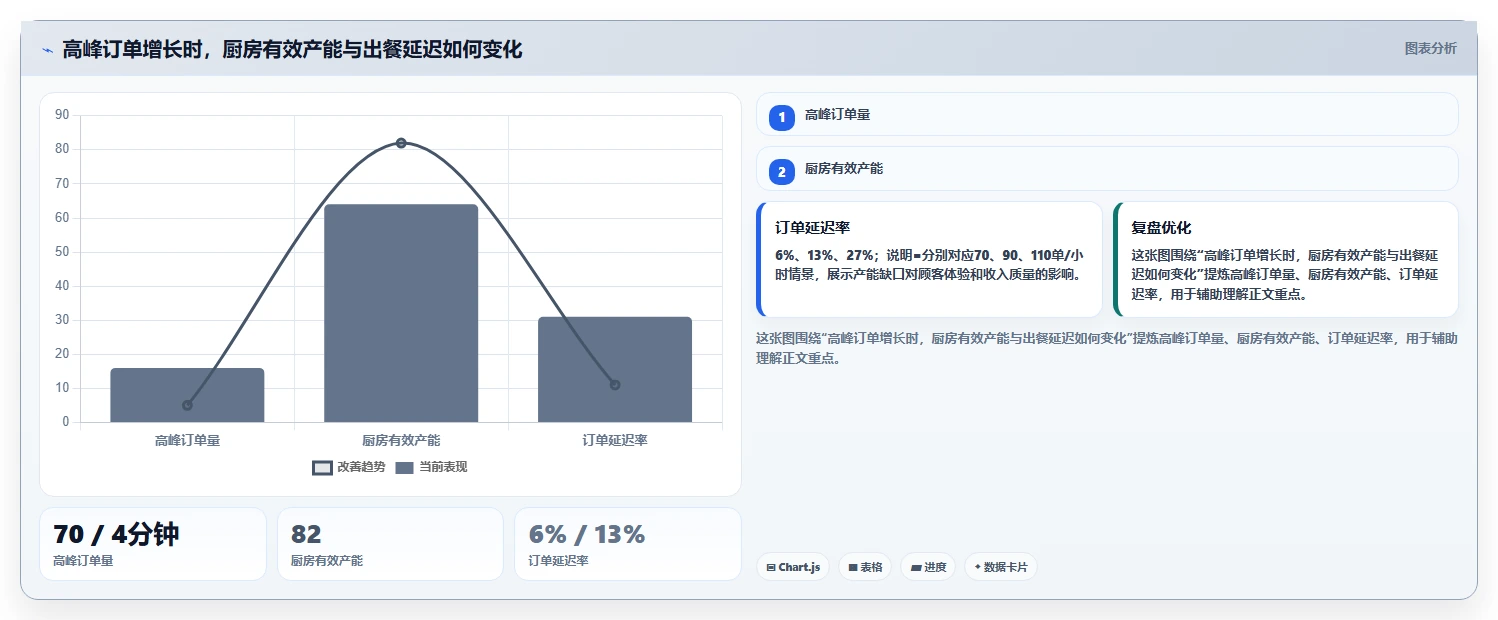Click the 图表分析 label in header
1498x620 pixels.
tap(1430, 48)
